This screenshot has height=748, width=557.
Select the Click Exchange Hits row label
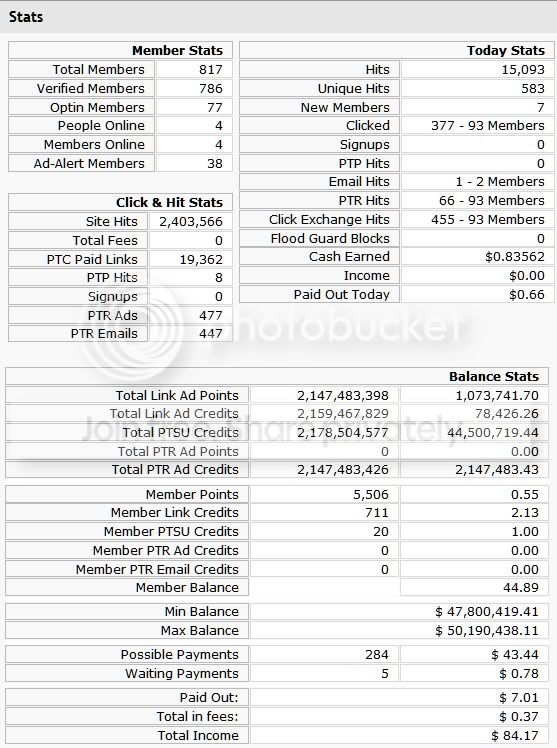[x=329, y=219]
